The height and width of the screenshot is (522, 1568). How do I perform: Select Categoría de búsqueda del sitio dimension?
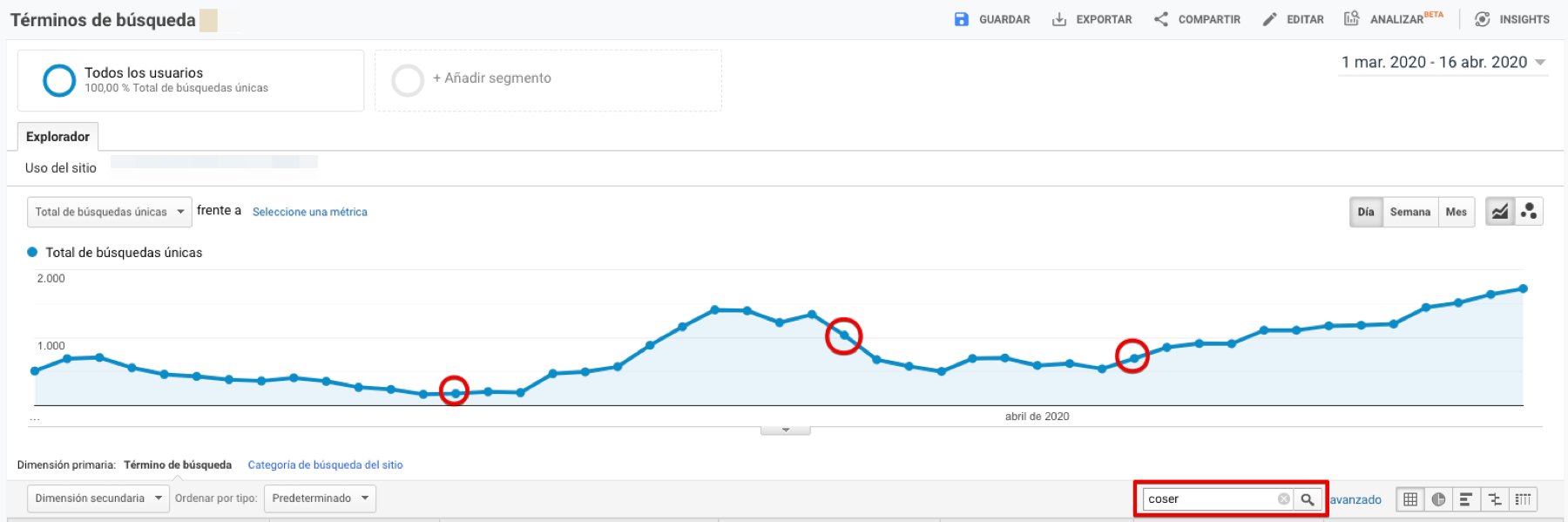[325, 465]
